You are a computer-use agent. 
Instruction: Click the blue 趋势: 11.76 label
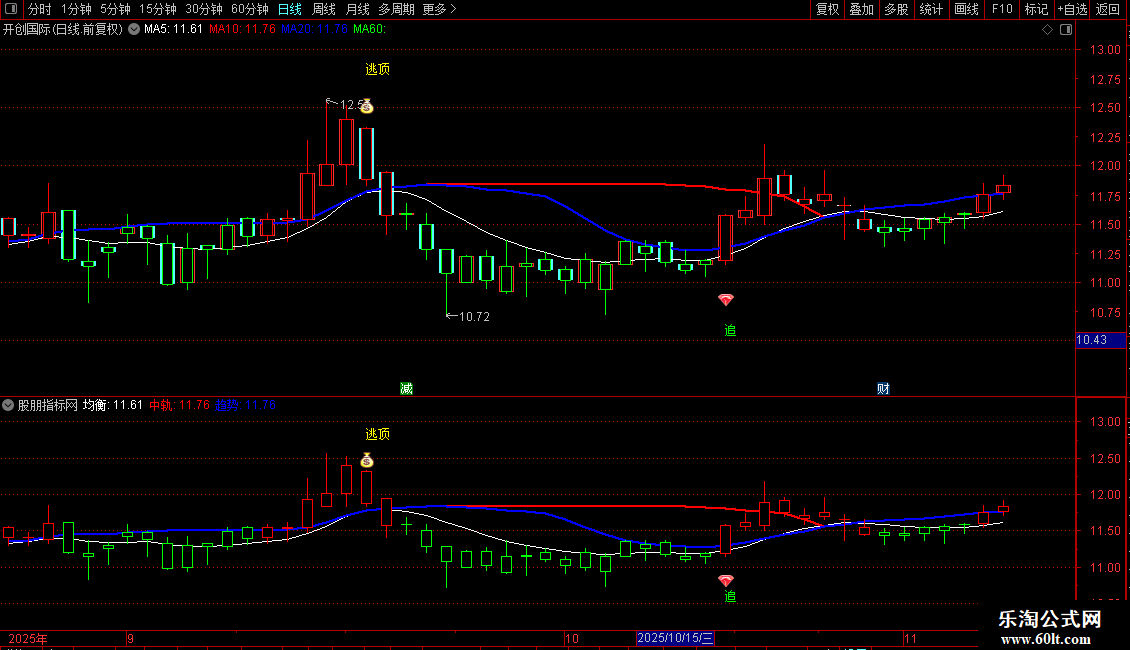[246, 405]
